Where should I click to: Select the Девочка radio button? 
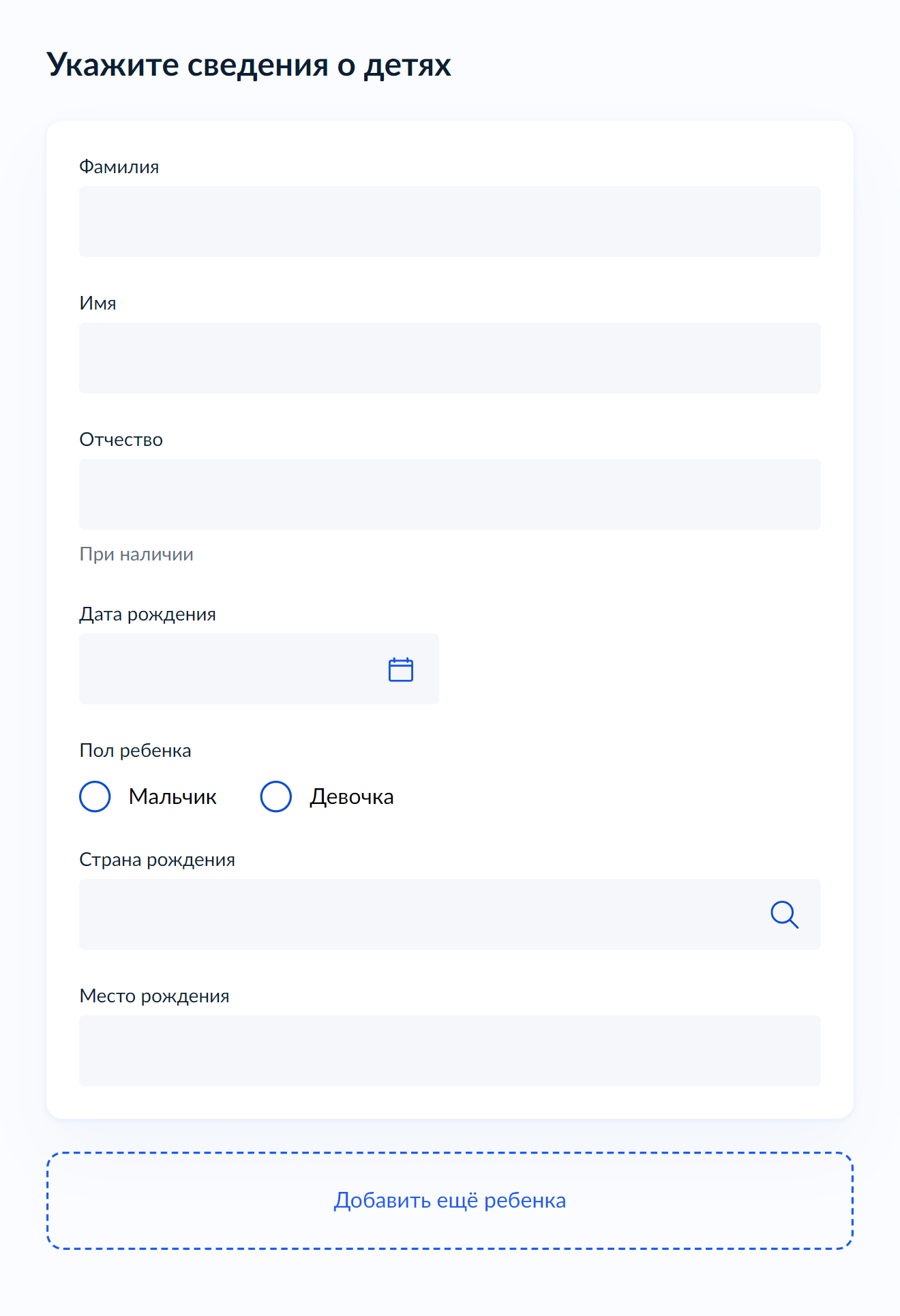[x=276, y=796]
